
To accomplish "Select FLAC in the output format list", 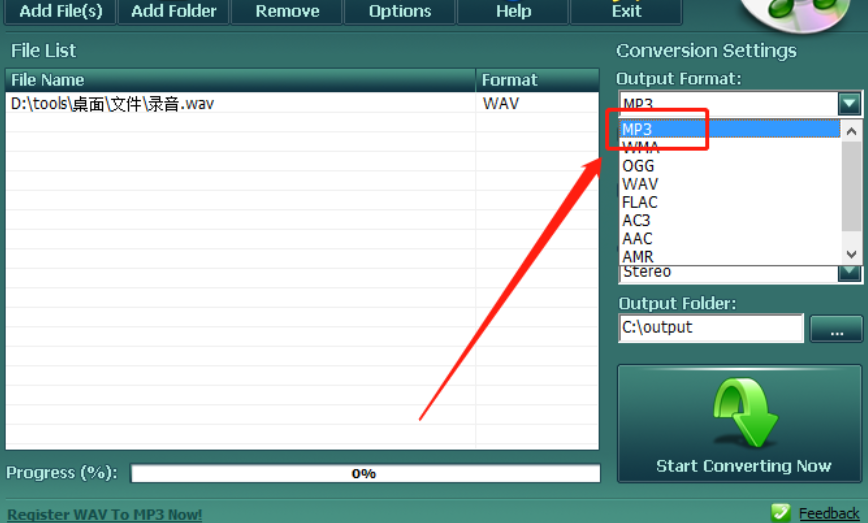I will pyautogui.click(x=730, y=202).
